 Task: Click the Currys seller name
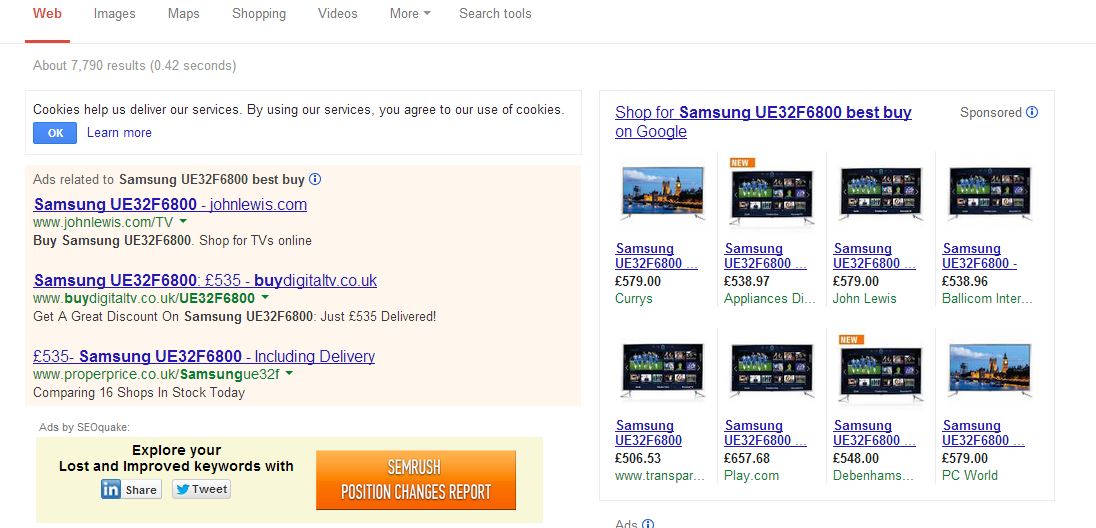click(634, 299)
